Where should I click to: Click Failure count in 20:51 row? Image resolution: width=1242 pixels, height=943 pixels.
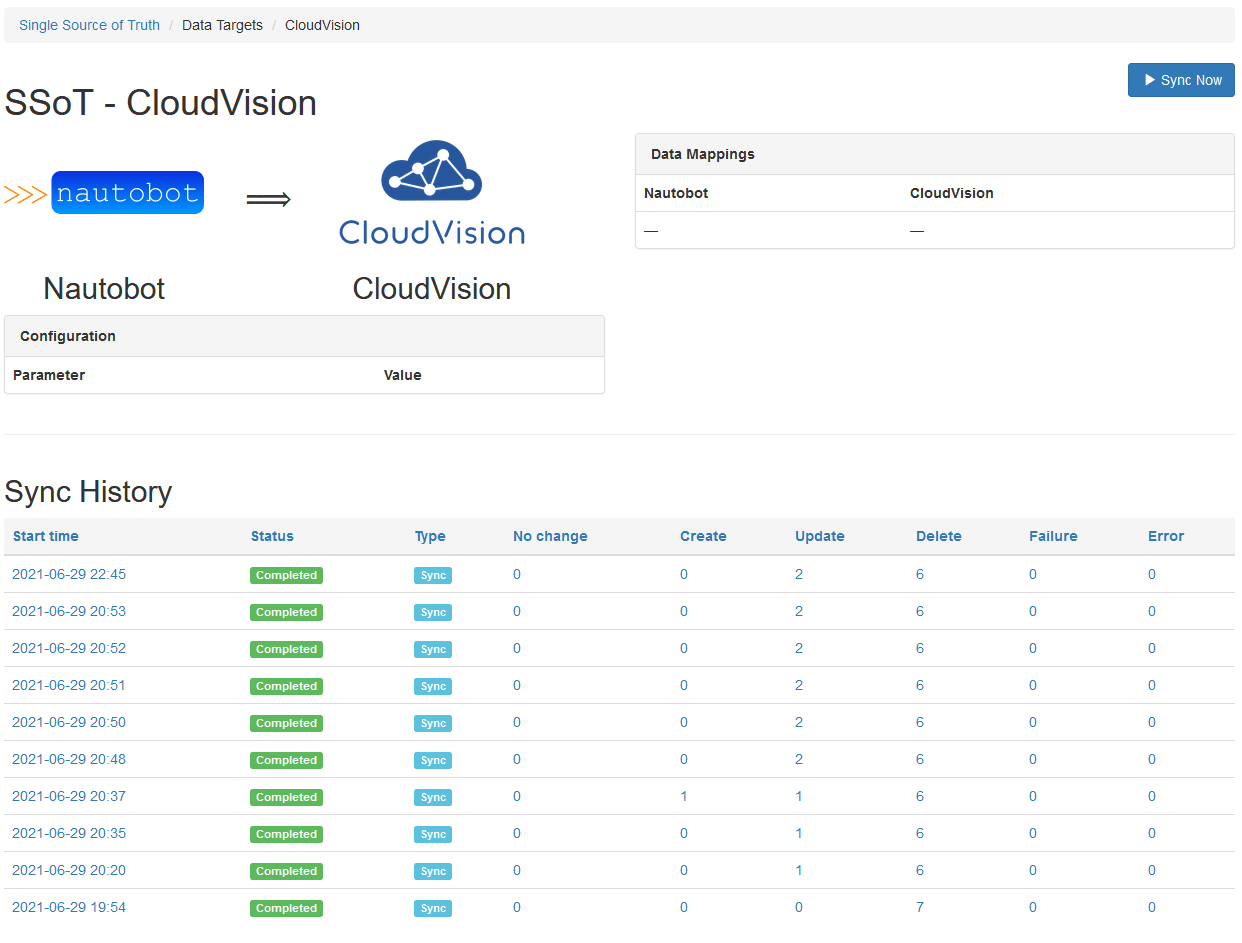pyautogui.click(x=1033, y=685)
